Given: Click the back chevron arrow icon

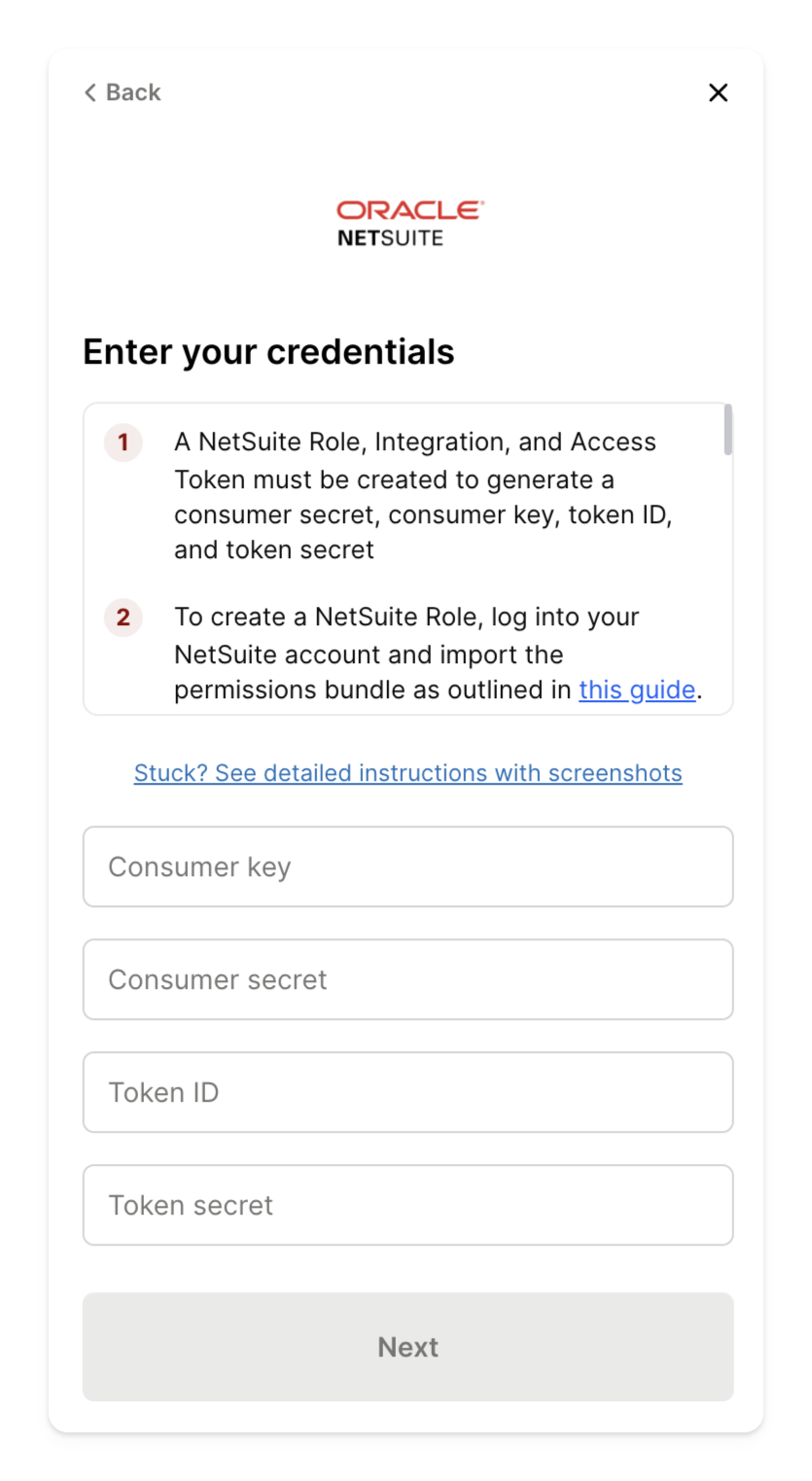Looking at the screenshot, I should pyautogui.click(x=90, y=92).
